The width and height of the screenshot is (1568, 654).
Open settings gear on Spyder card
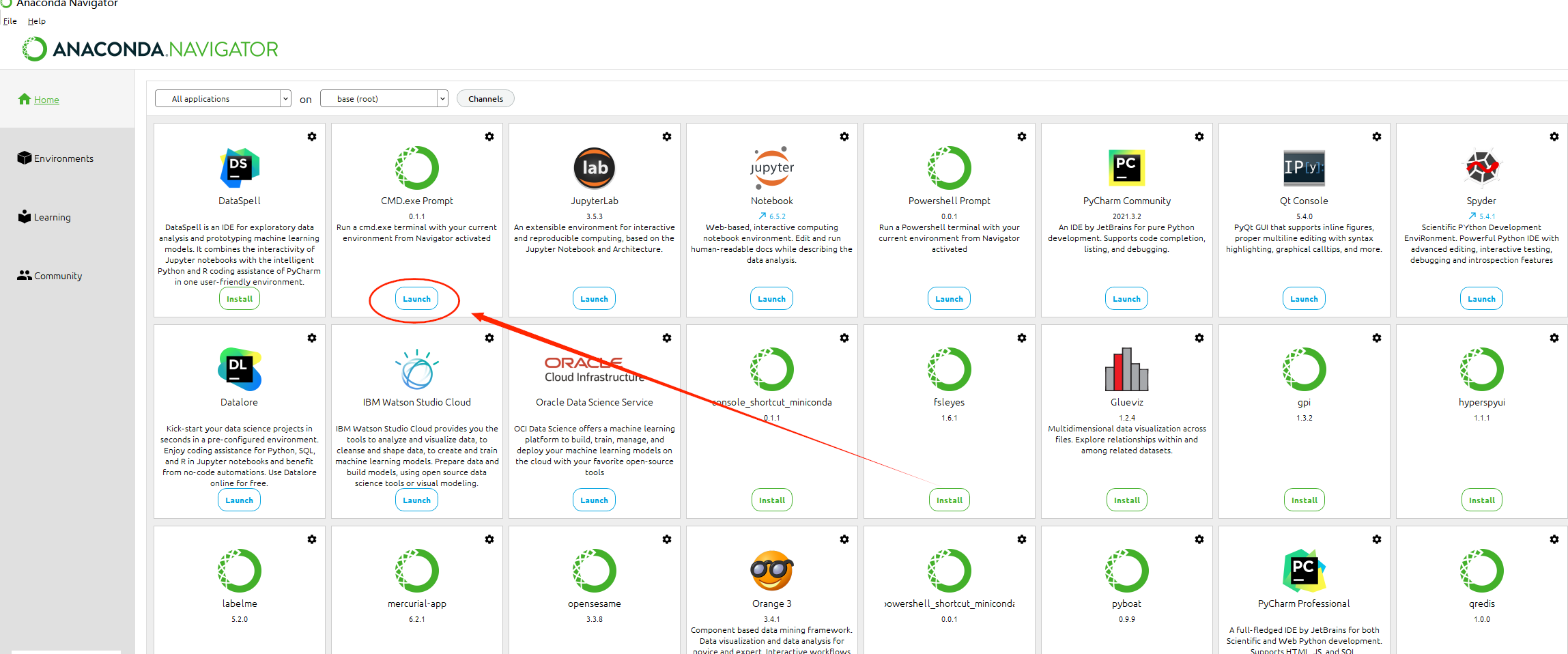1554,137
